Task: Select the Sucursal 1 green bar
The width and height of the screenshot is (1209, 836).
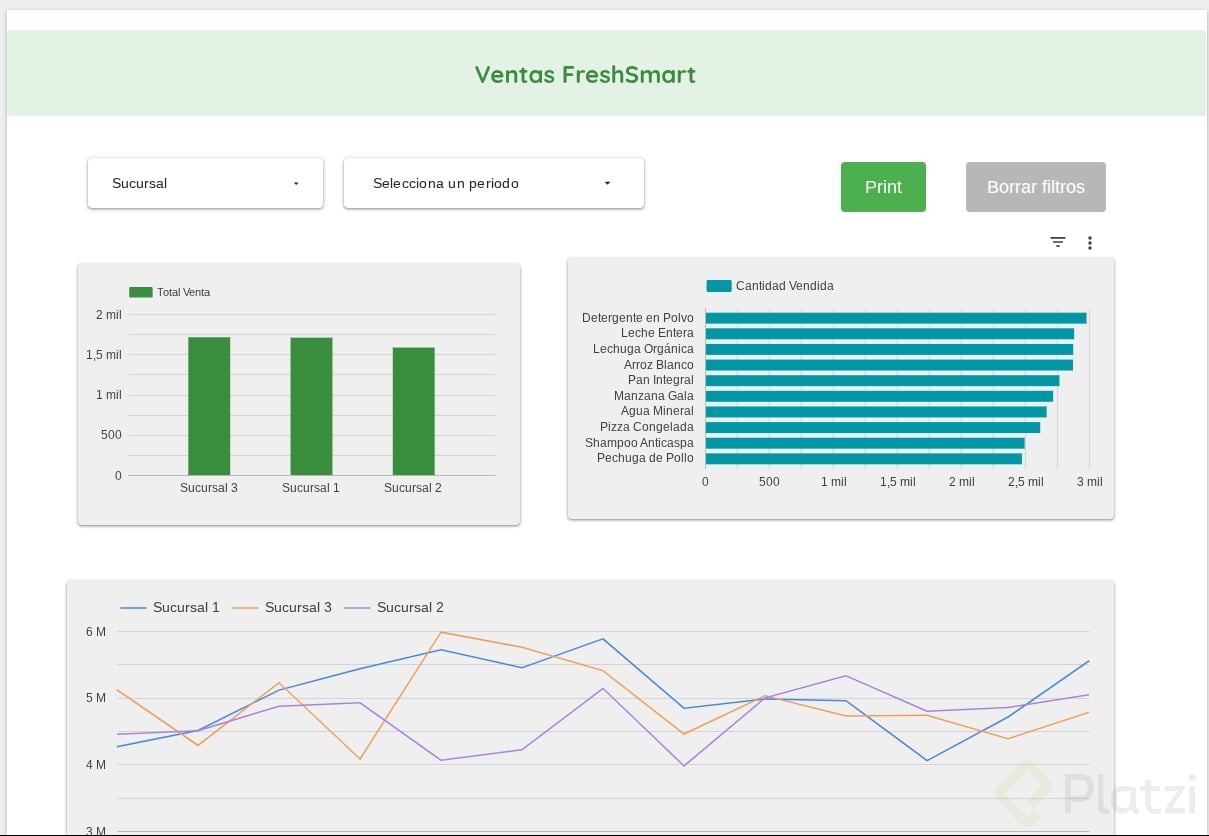Action: pyautogui.click(x=311, y=406)
